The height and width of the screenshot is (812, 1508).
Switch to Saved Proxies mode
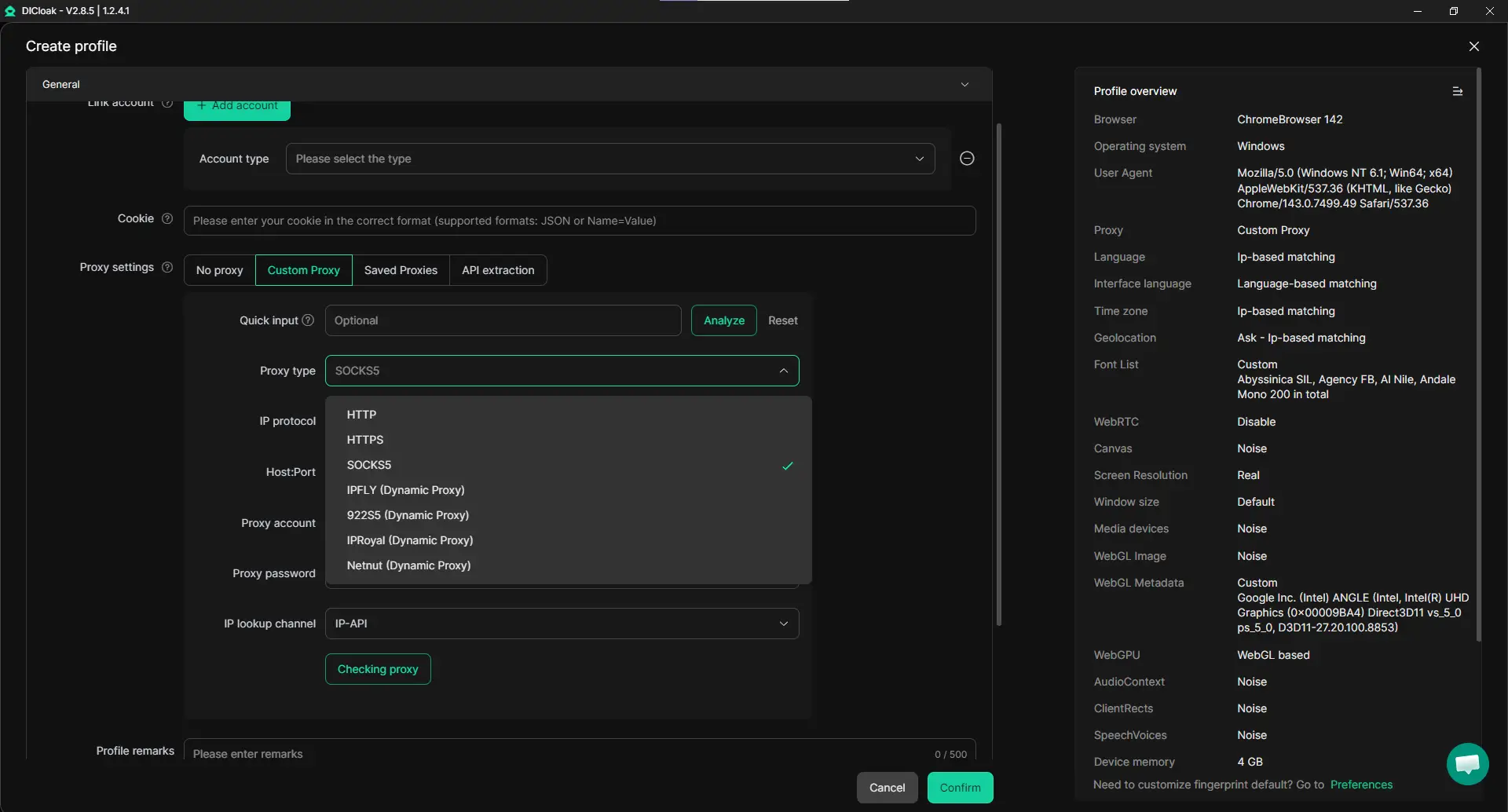pyautogui.click(x=401, y=270)
